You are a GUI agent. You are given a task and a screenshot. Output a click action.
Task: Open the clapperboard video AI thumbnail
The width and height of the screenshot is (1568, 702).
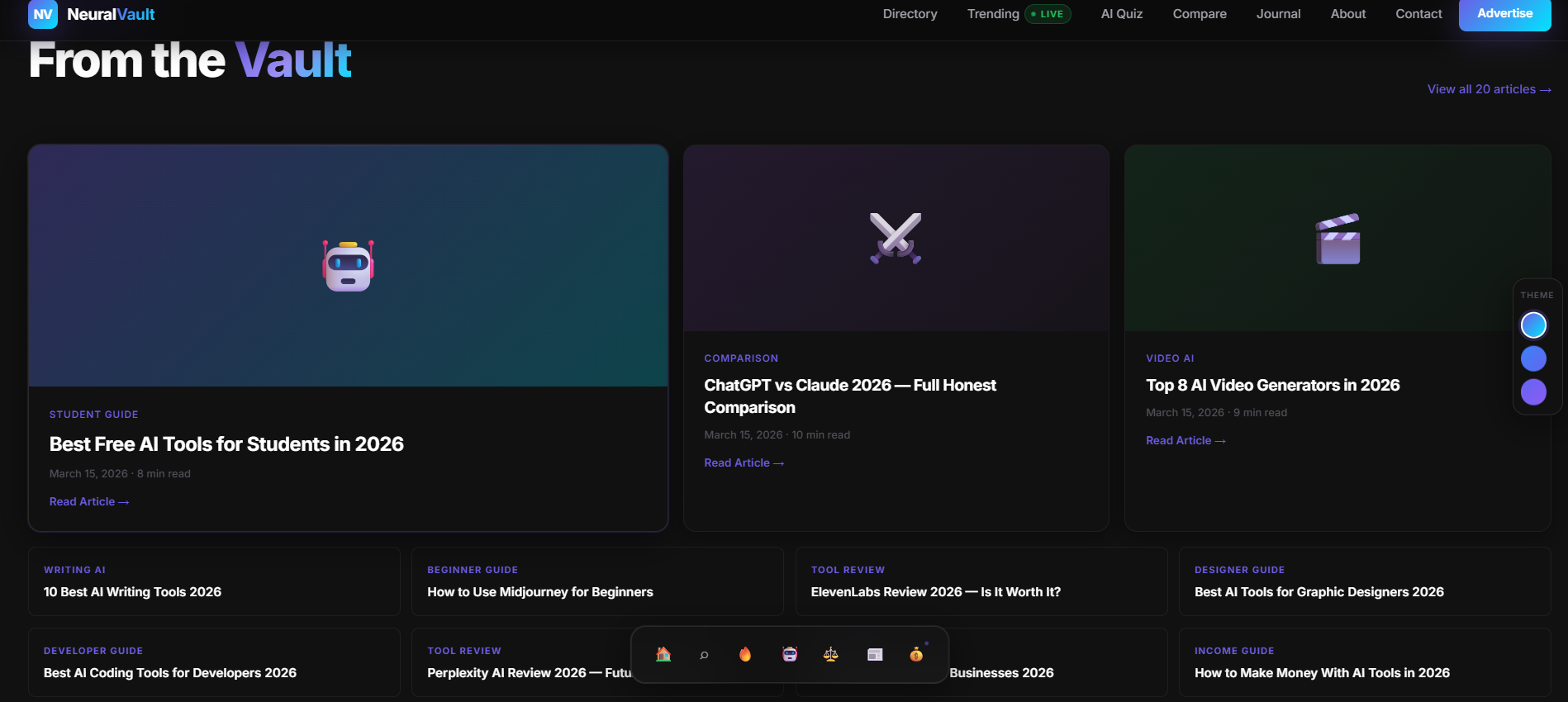pyautogui.click(x=1338, y=239)
